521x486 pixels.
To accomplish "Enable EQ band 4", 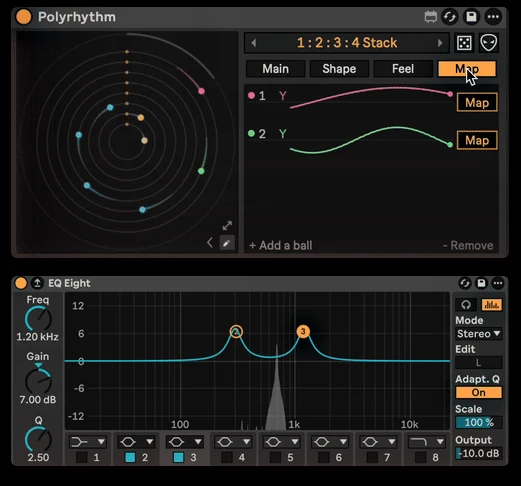I will pos(227,457).
